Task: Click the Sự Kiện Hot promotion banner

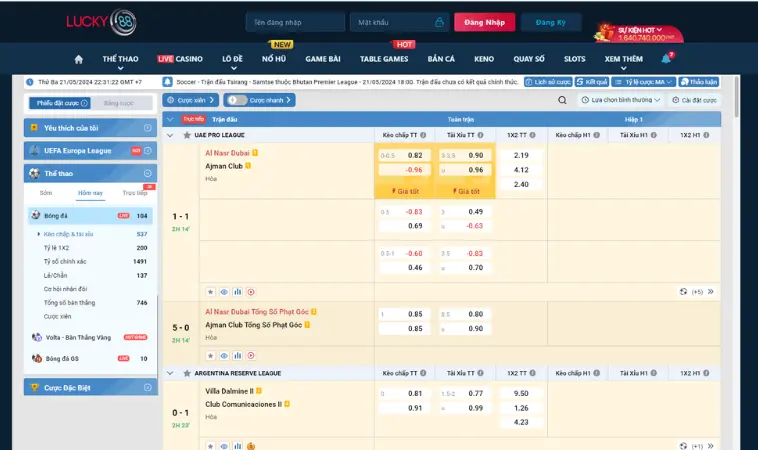Action: 638,33
